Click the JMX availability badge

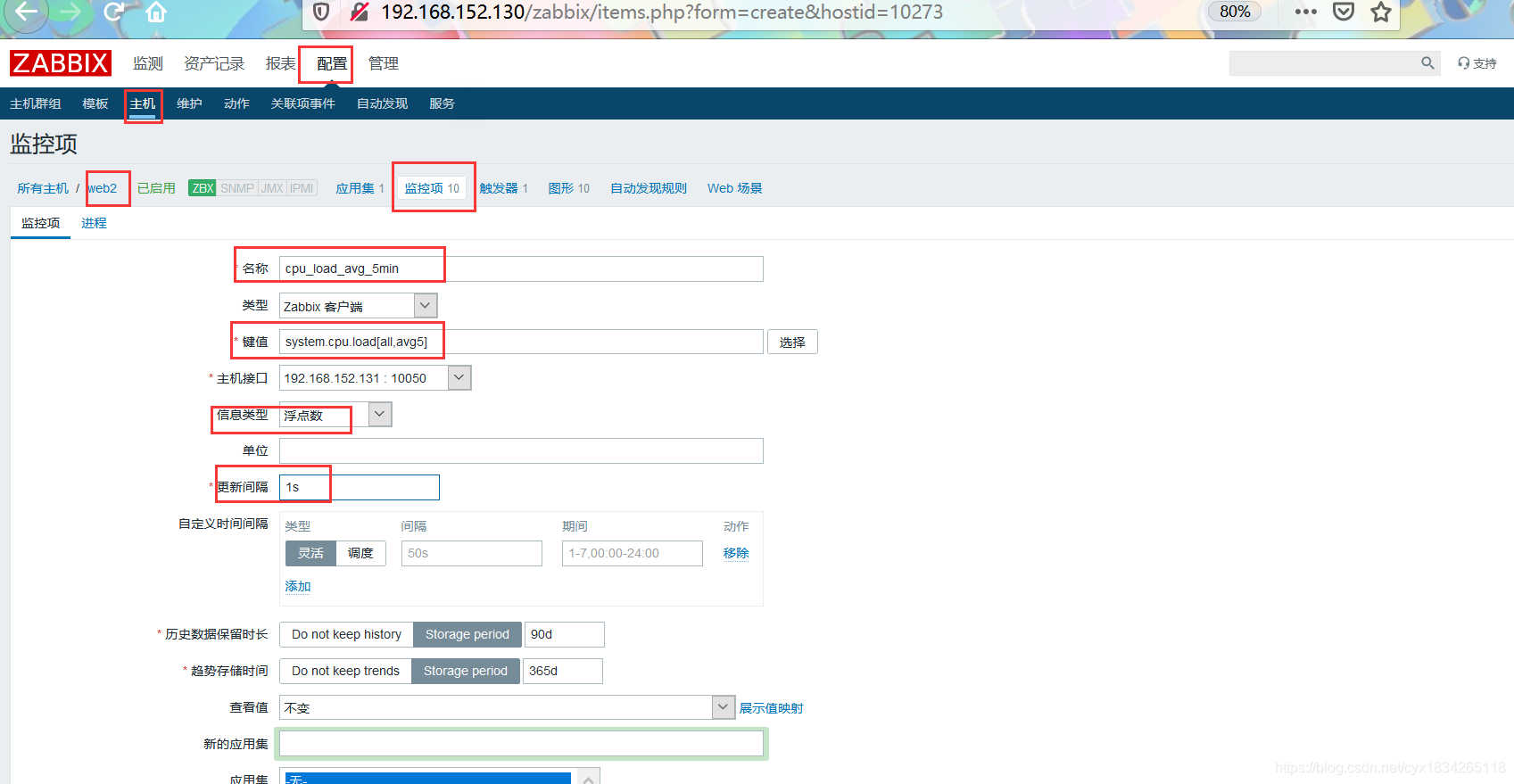click(272, 188)
